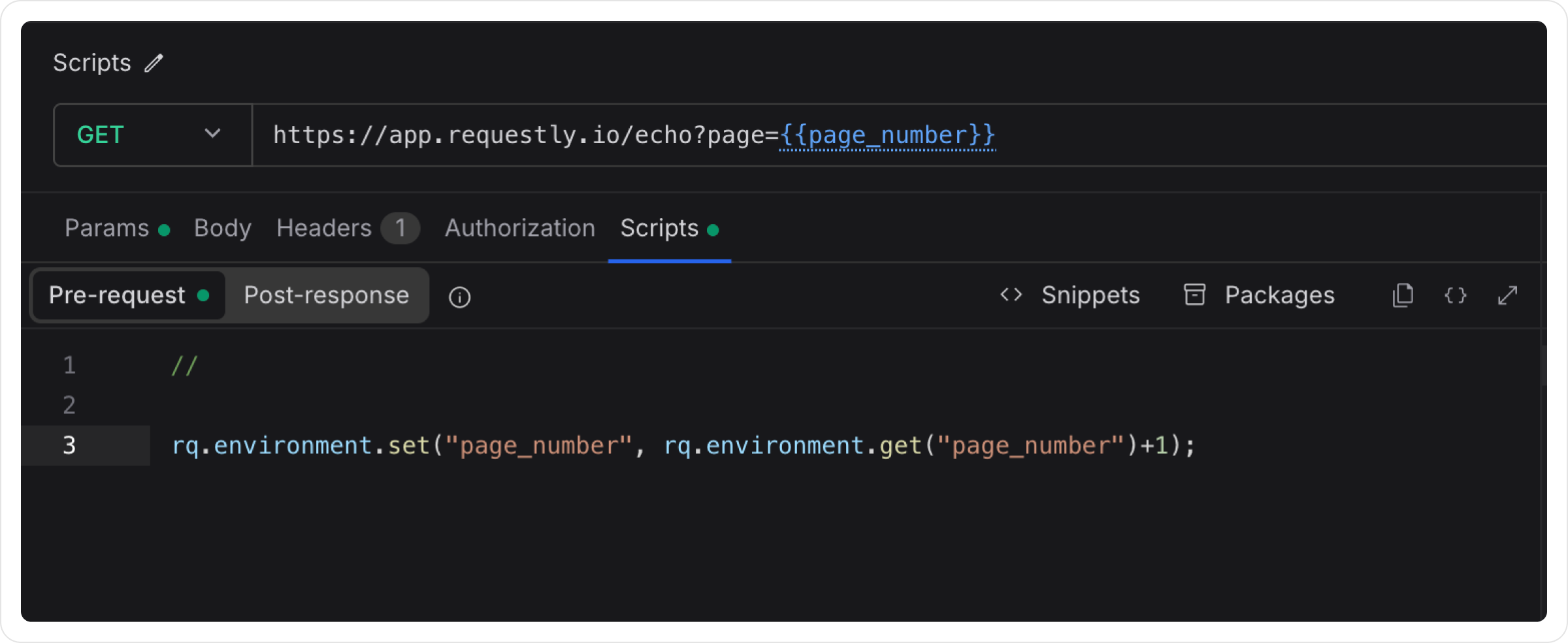Click the Snippets code brackets icon
Screen dimensions: 1568x643
point(1011,295)
